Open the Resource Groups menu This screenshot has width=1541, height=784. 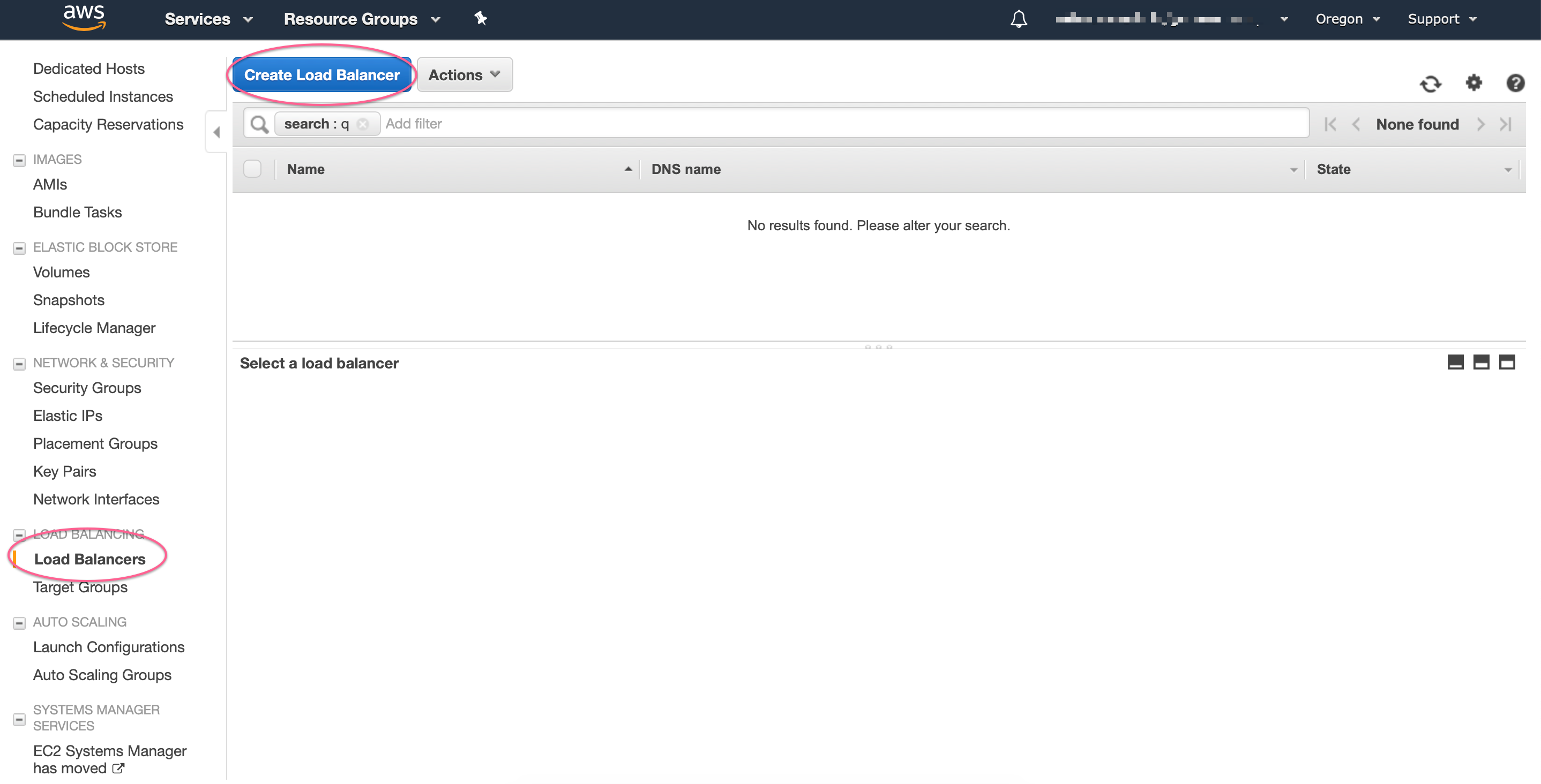pyautogui.click(x=361, y=19)
